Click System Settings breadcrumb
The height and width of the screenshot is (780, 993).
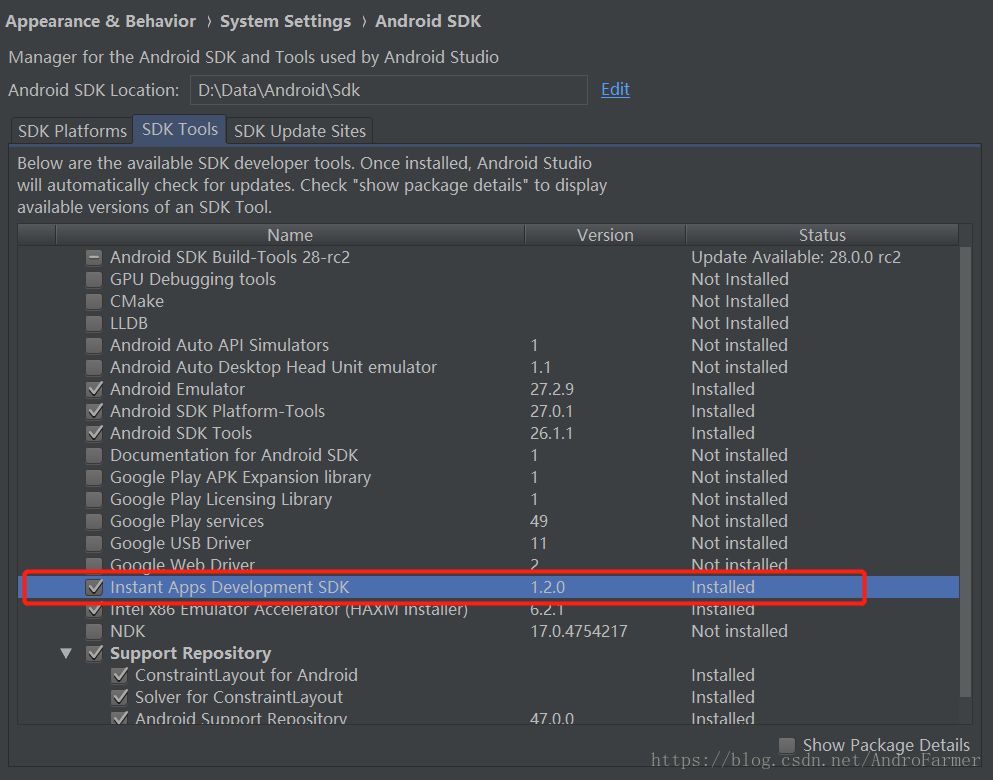tap(285, 21)
